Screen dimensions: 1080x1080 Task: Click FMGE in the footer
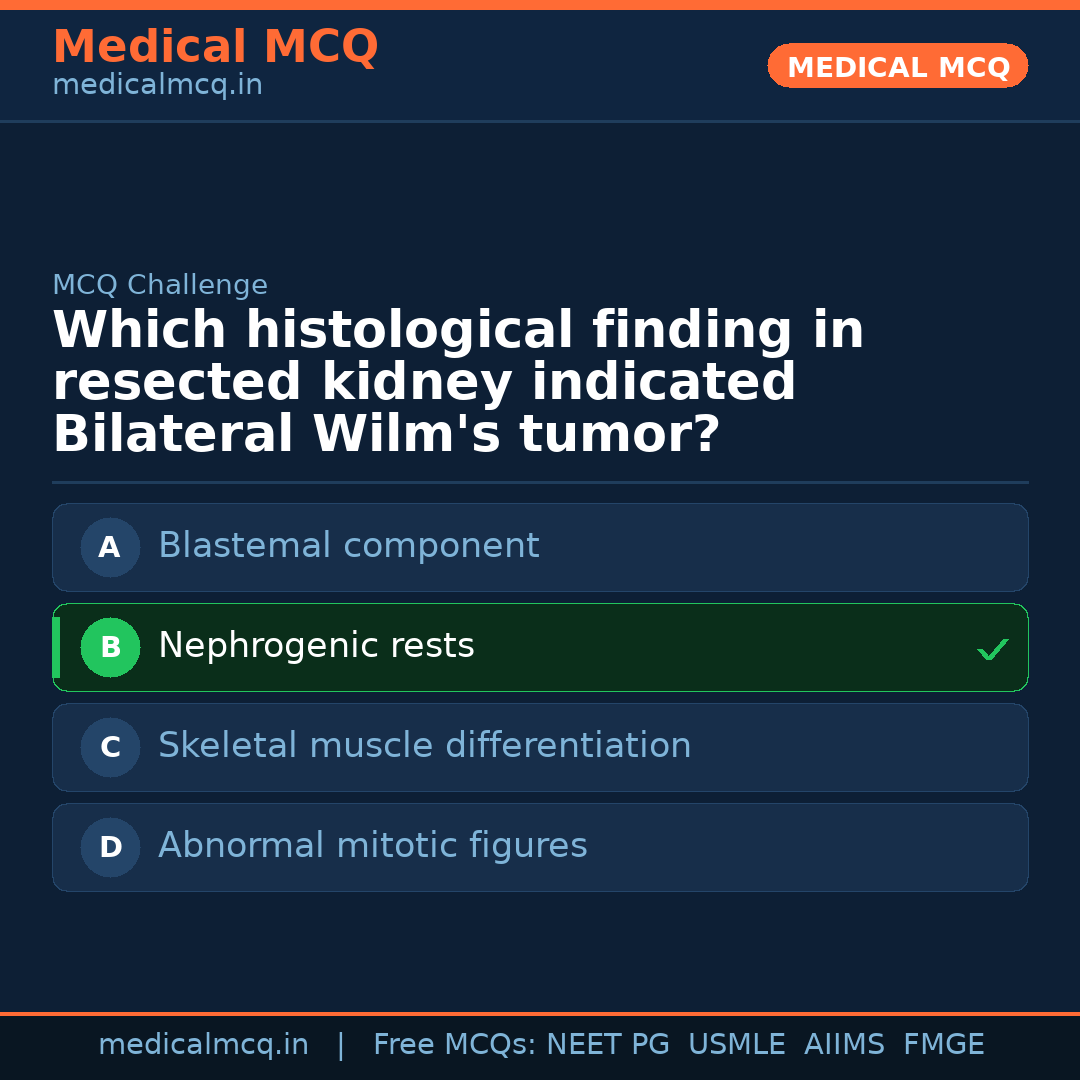point(943,1045)
